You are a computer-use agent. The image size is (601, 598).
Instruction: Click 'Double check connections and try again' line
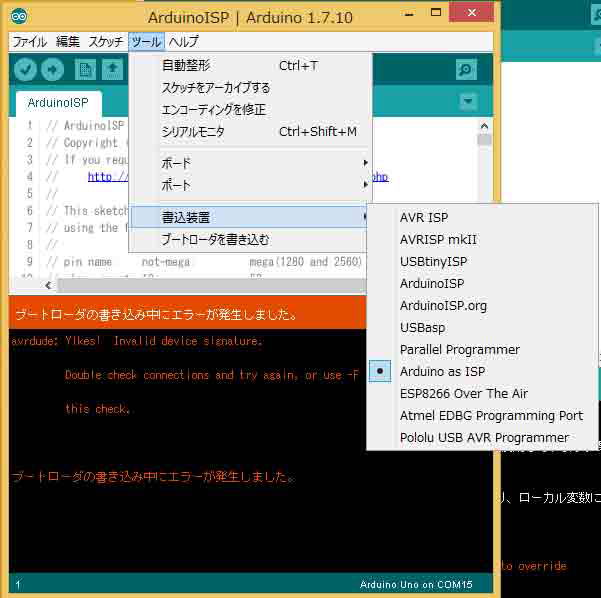pyautogui.click(x=212, y=375)
